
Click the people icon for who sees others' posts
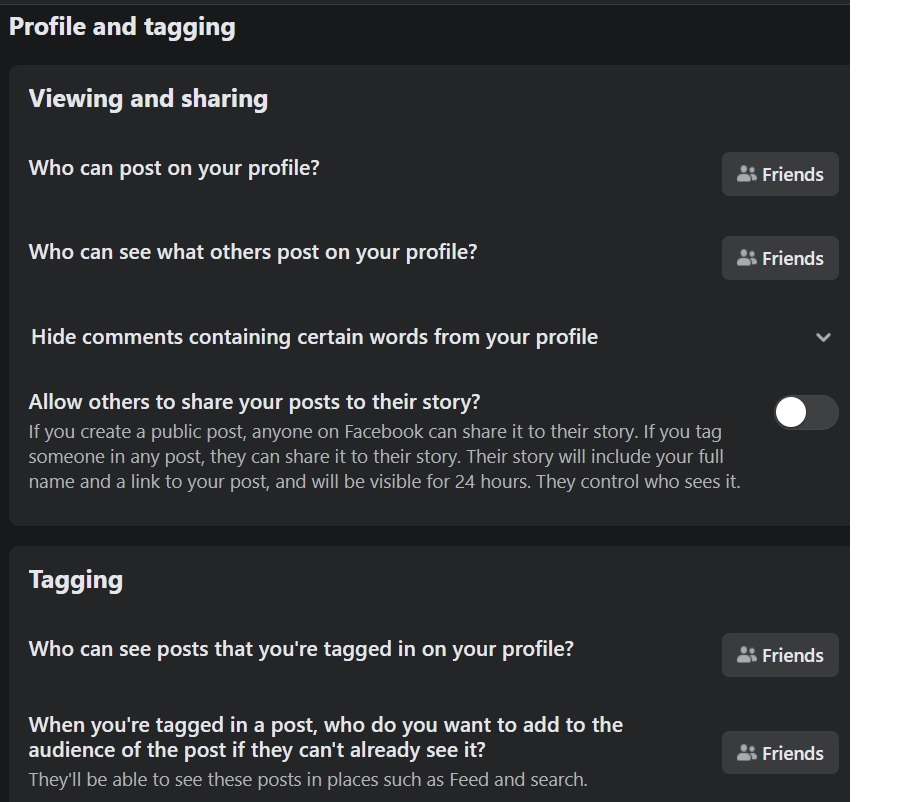[746, 258]
